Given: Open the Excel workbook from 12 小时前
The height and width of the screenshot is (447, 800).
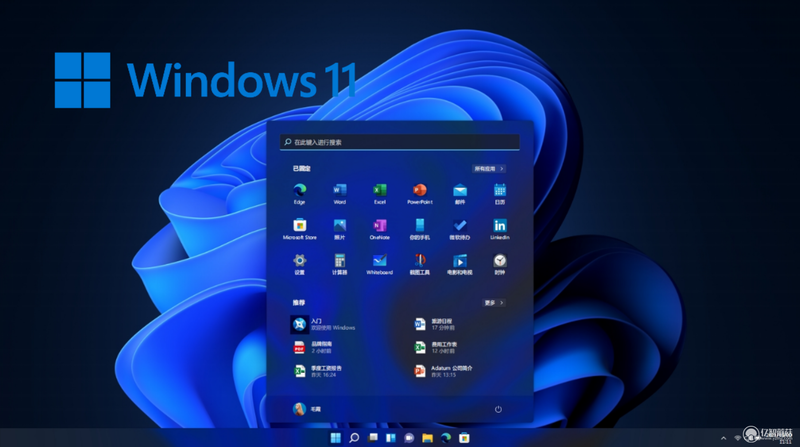Looking at the screenshot, I should (435, 347).
